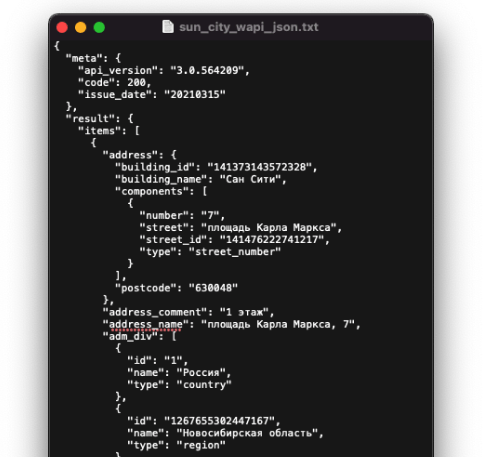Image resolution: width=485 pixels, height=457 pixels.
Task: Minimize the window with the yellow button
Action: [81, 27]
